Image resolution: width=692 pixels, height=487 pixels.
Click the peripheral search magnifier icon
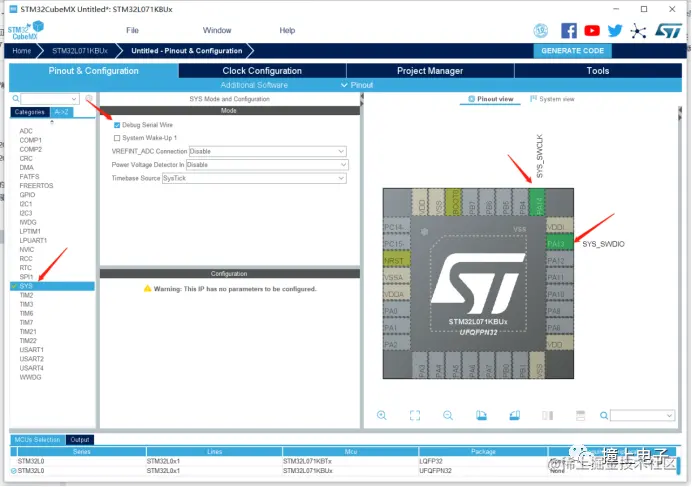[15, 98]
